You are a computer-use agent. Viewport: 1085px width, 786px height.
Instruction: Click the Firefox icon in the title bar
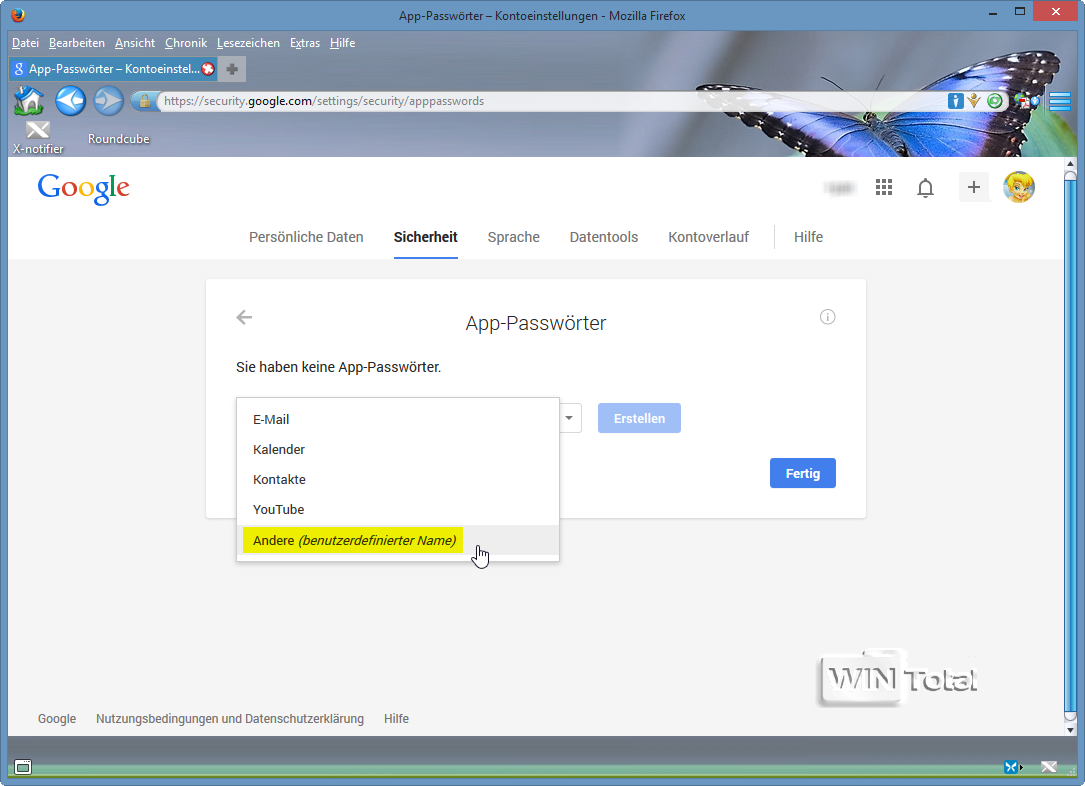point(18,15)
